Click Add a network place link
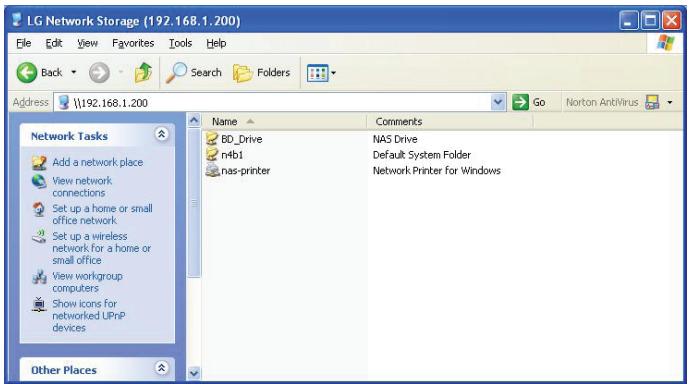 [x=98, y=162]
